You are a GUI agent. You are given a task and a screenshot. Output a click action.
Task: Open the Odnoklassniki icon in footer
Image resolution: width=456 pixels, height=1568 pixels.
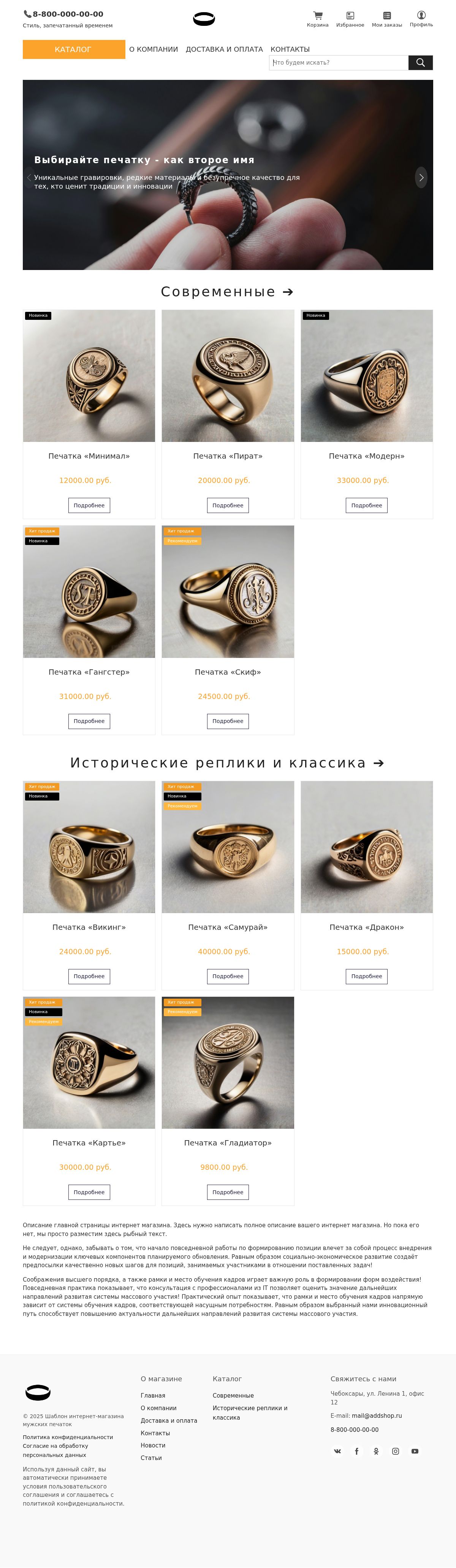click(x=376, y=1451)
